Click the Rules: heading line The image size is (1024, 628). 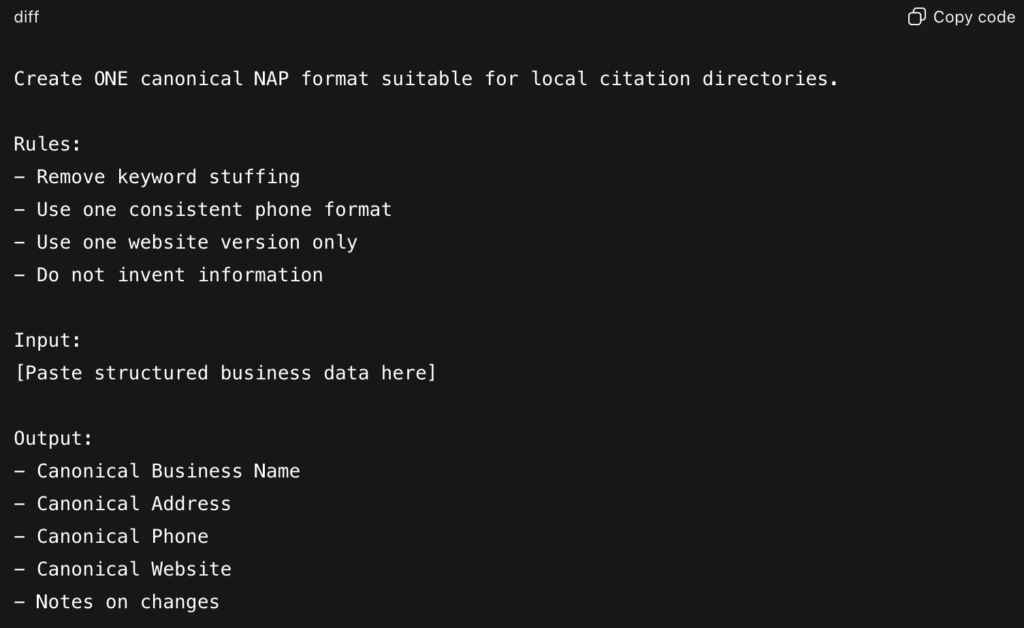[48, 144]
